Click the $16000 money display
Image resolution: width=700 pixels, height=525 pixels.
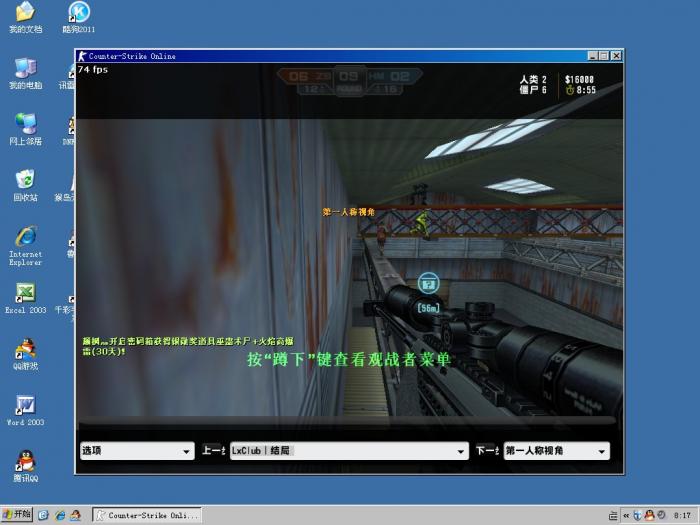point(579,79)
